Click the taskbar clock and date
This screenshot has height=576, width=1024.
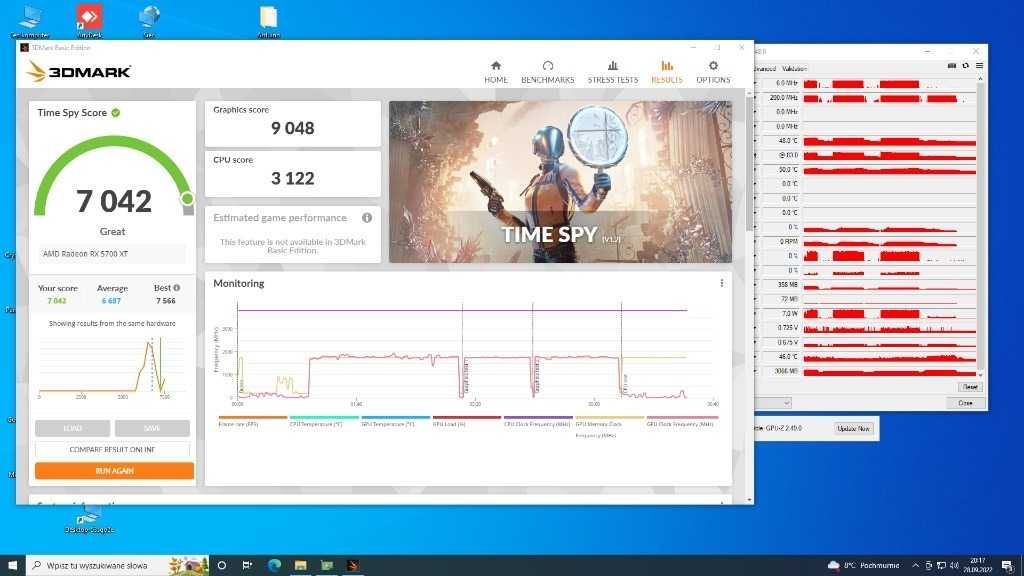(x=978, y=566)
